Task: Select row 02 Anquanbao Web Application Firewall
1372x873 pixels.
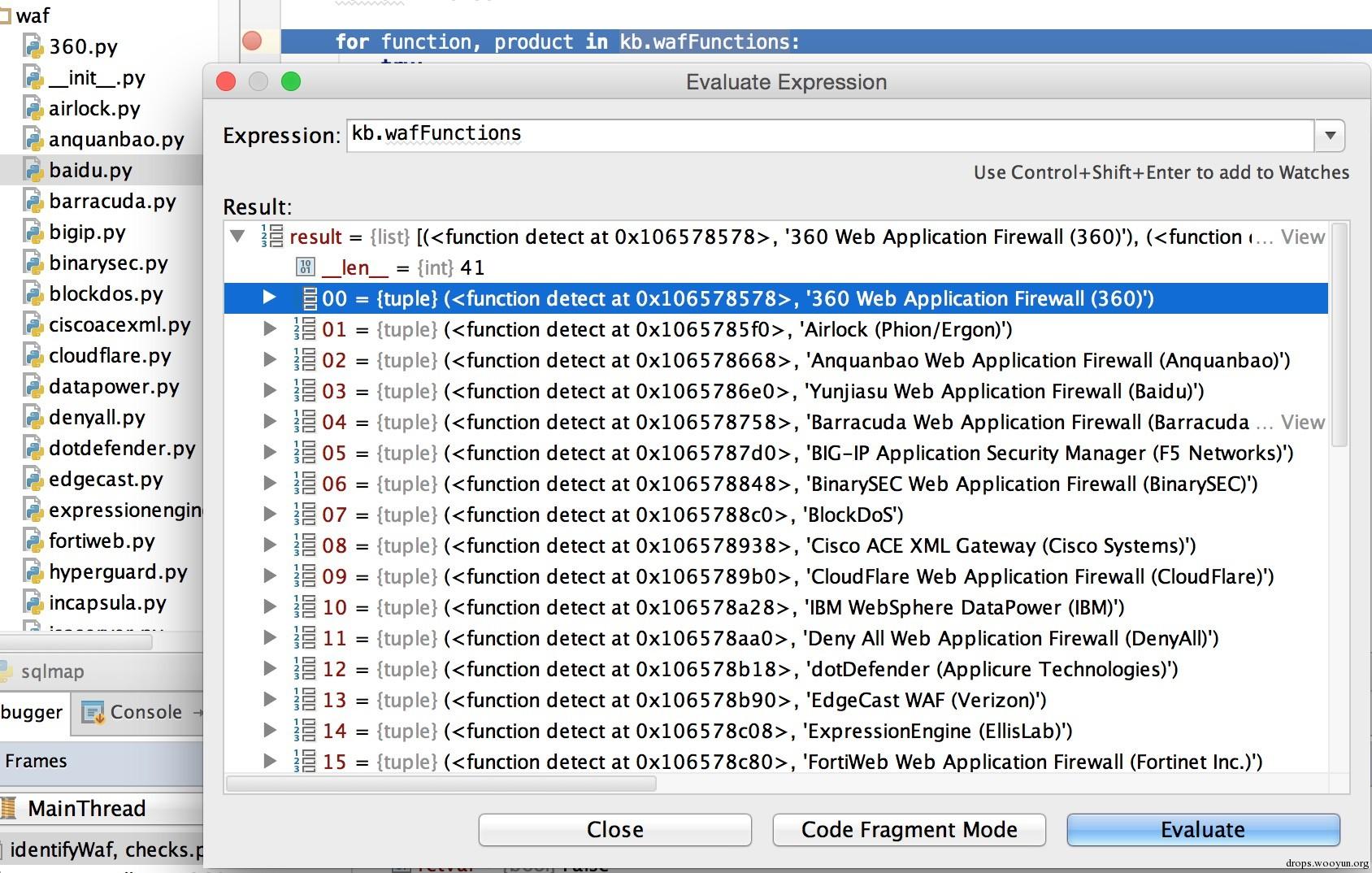Action: tap(775, 360)
